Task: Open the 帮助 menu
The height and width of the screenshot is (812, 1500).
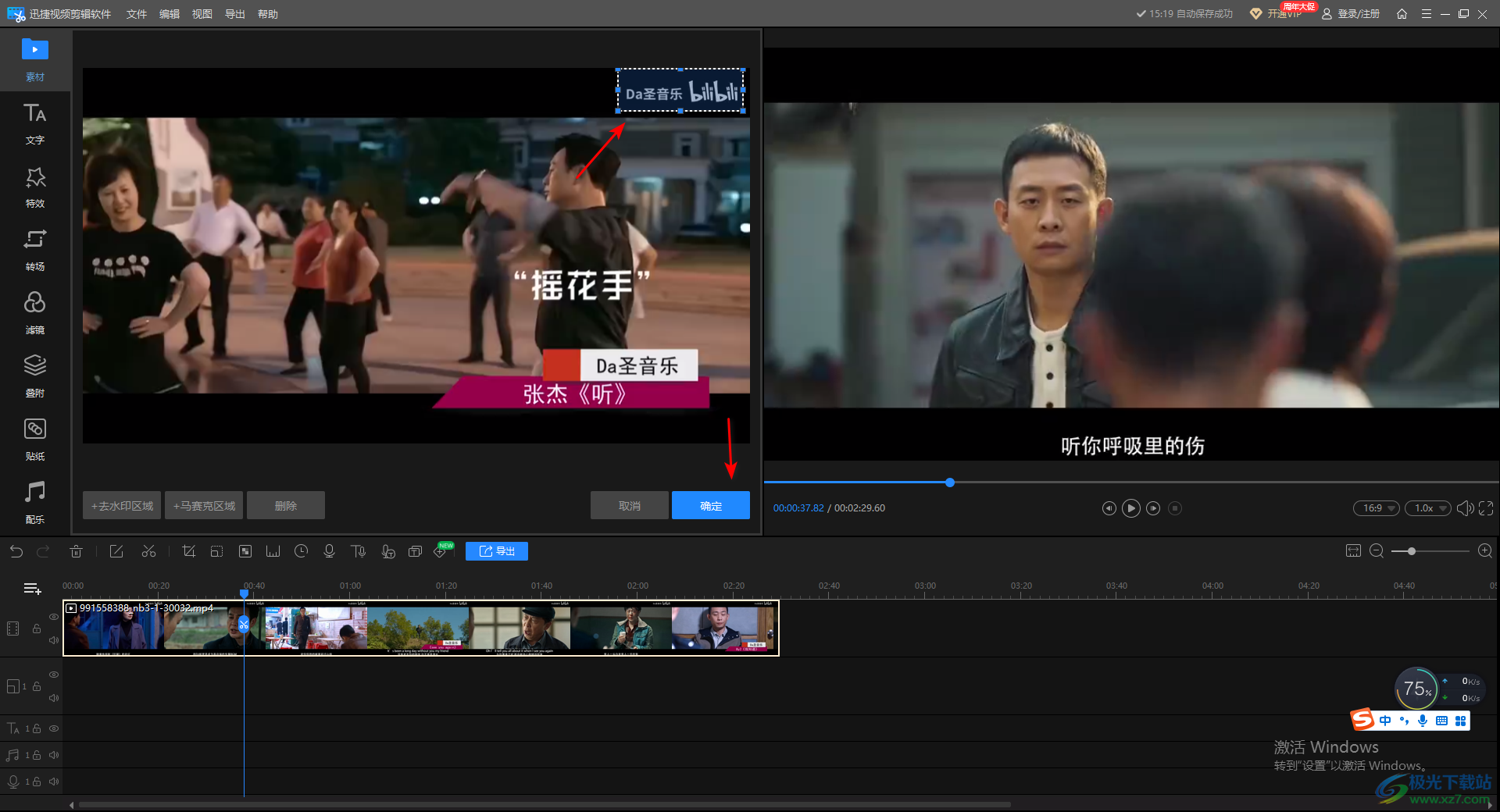Action: [268, 14]
